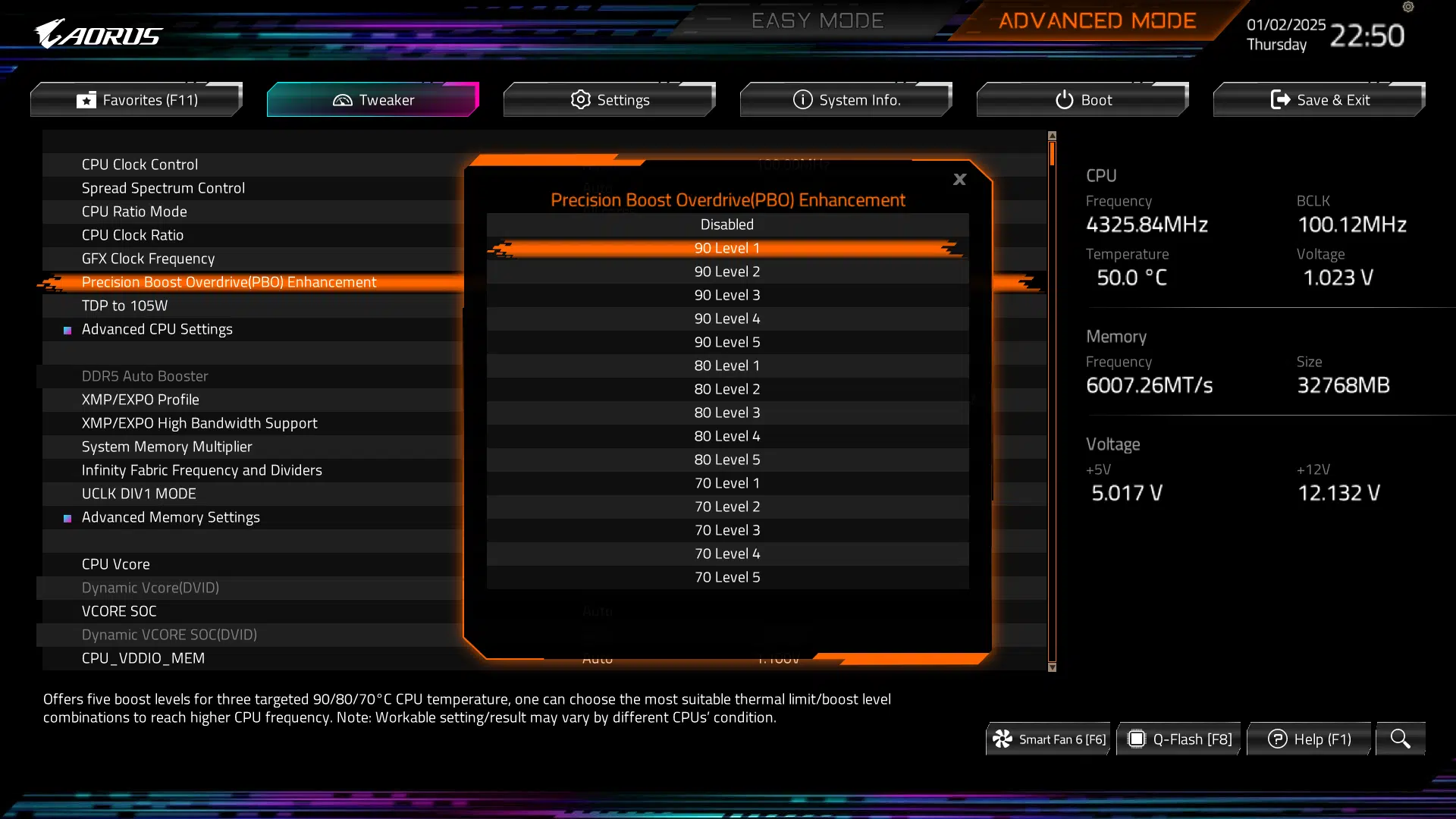Open the Save & Exit tab
1456x819 pixels.
pyautogui.click(x=1319, y=99)
